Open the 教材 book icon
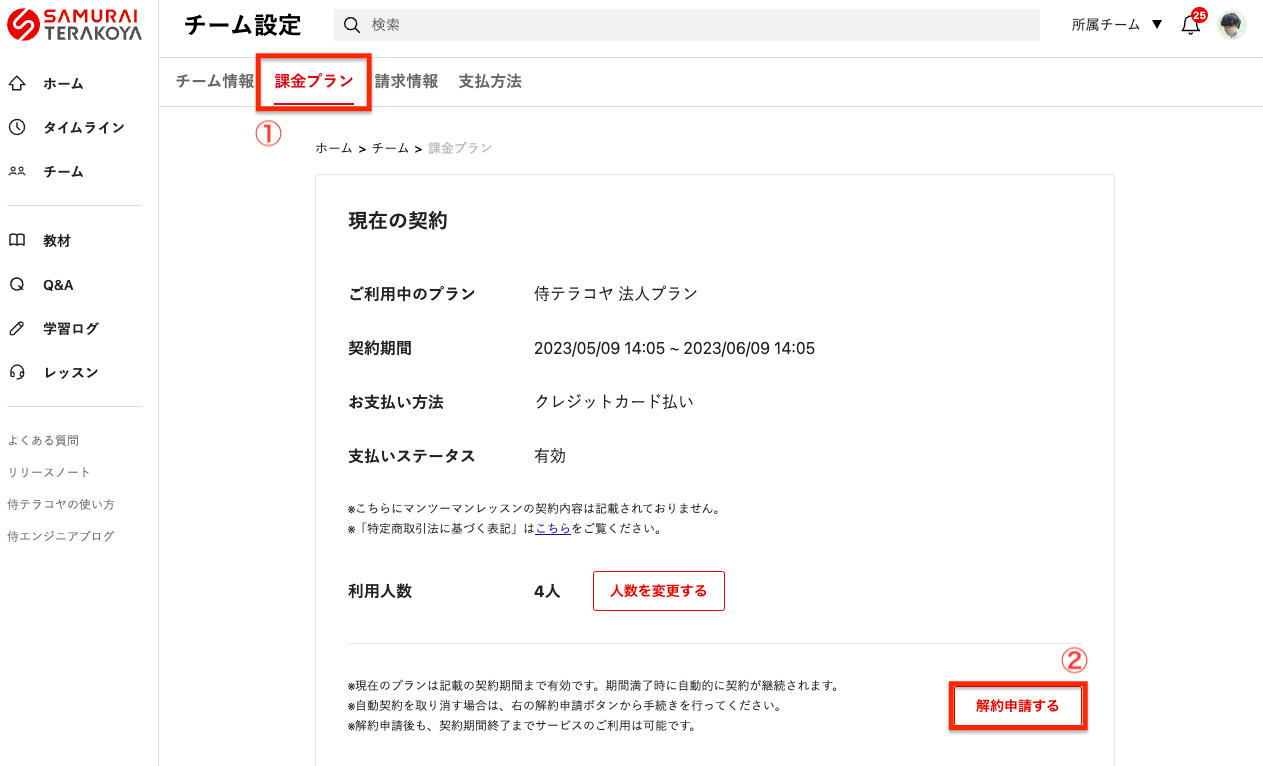This screenshot has height=766, width=1263. tap(17, 241)
